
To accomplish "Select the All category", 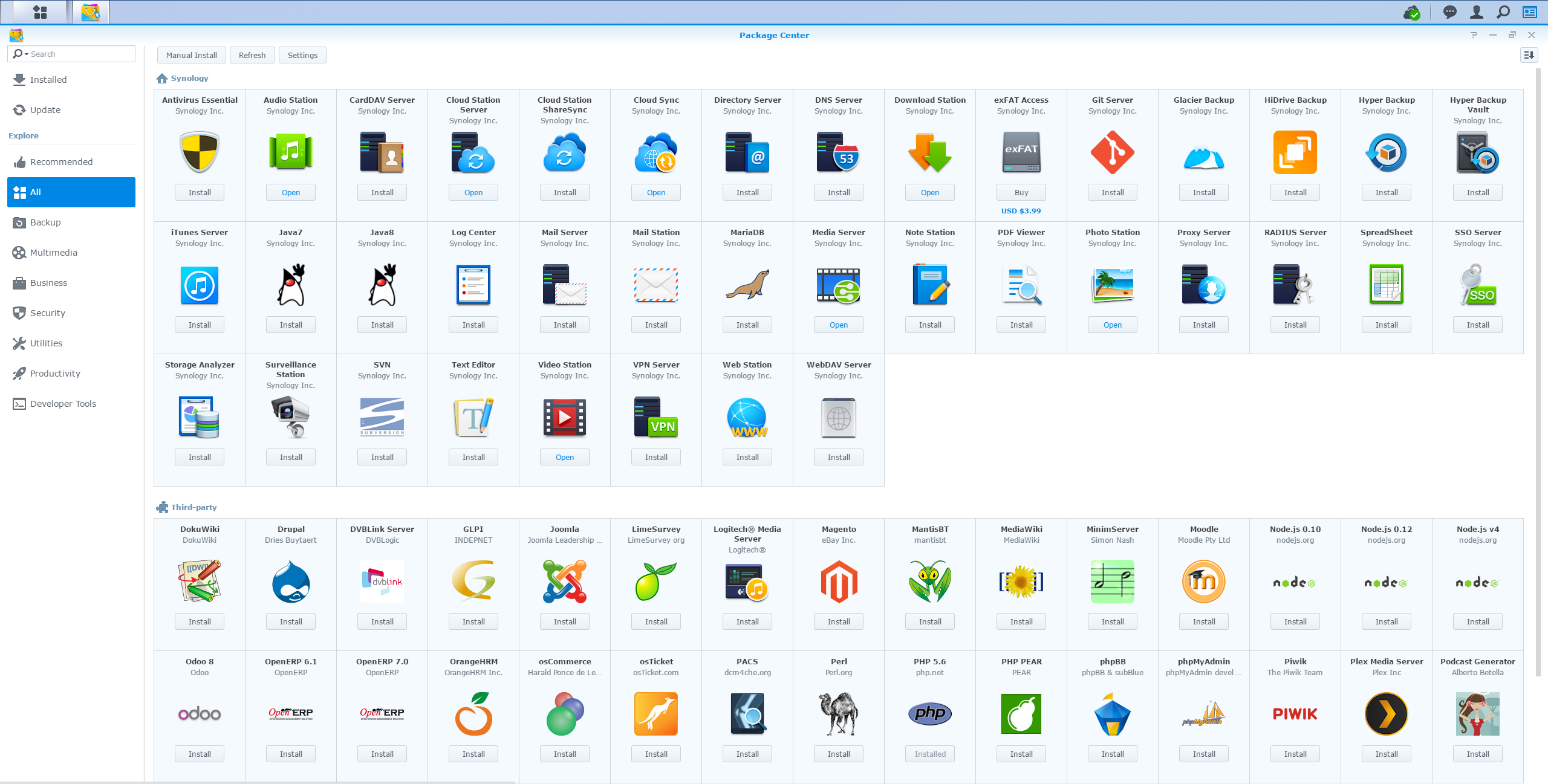I will tap(71, 192).
